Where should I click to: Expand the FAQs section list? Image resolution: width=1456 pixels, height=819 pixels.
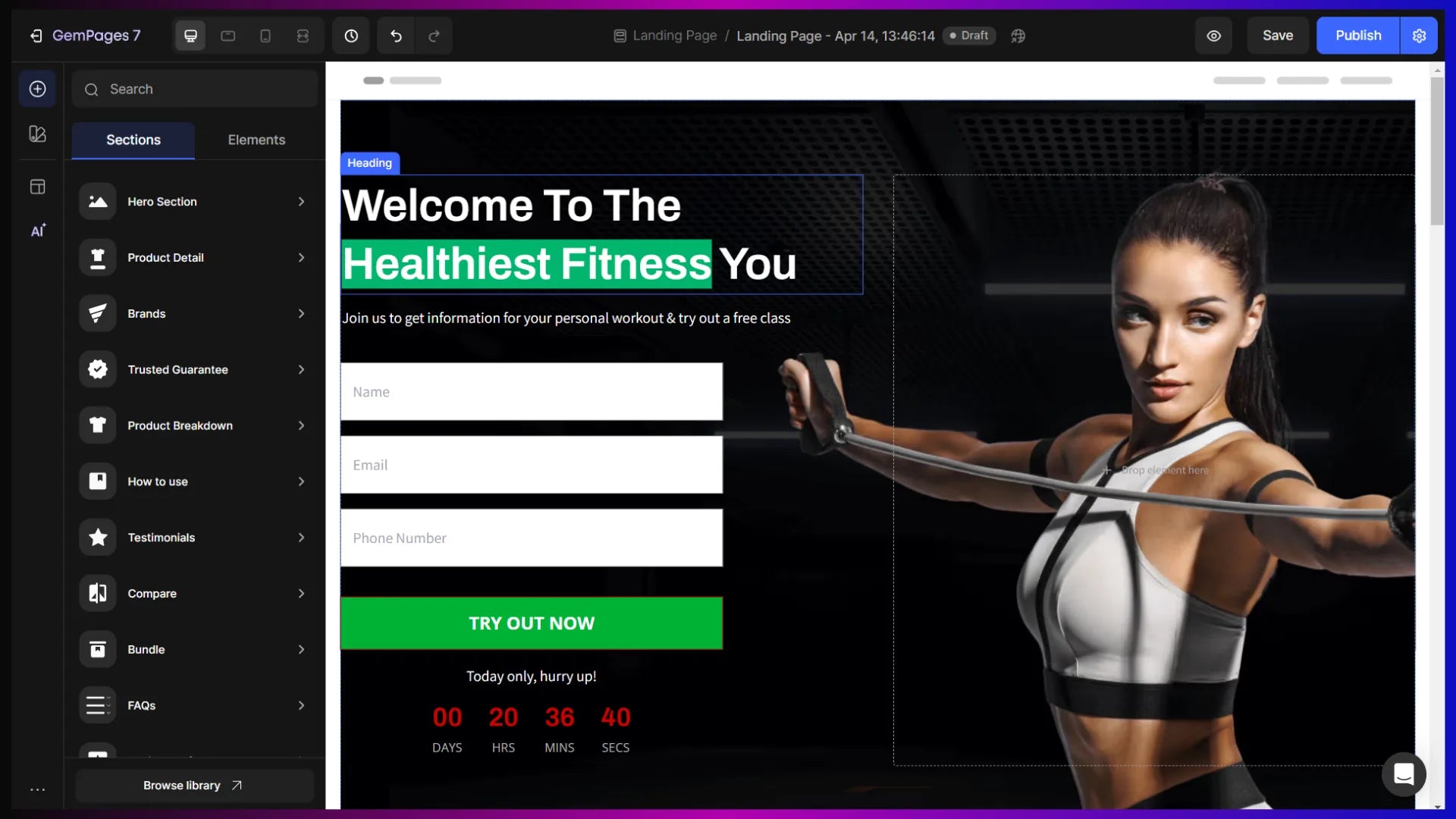[x=300, y=705]
